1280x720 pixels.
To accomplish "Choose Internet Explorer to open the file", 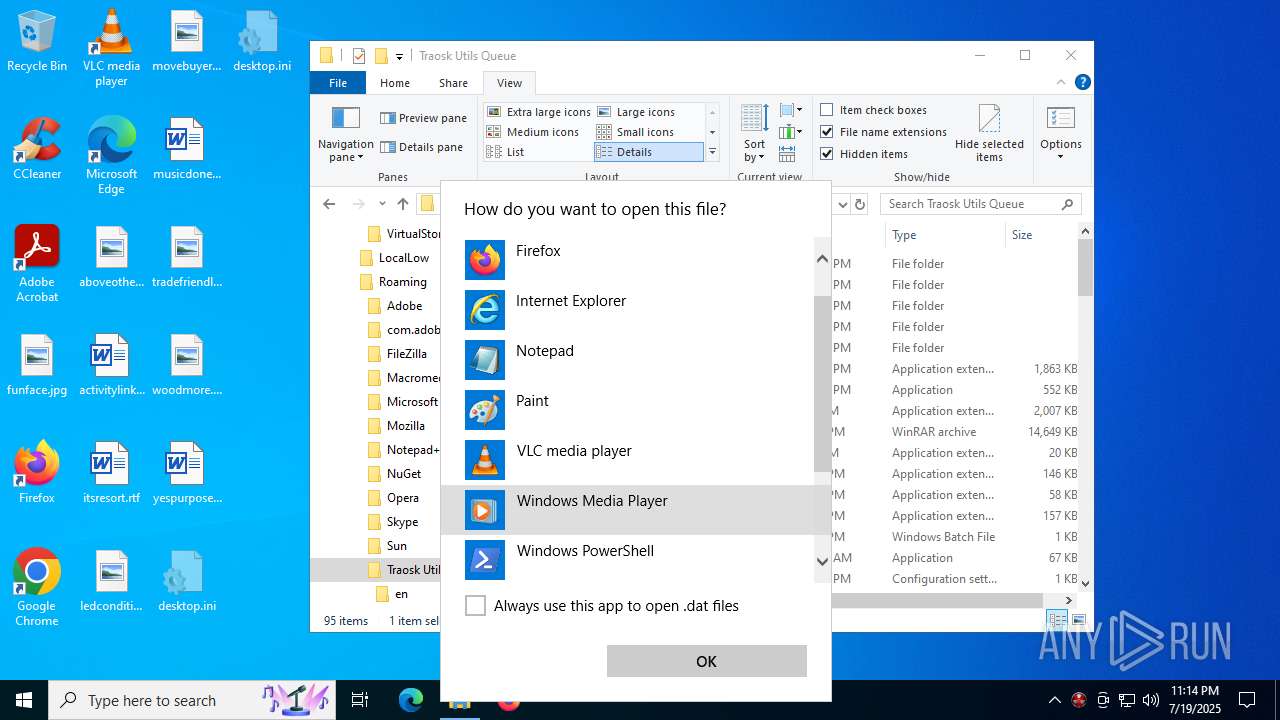I will point(628,310).
